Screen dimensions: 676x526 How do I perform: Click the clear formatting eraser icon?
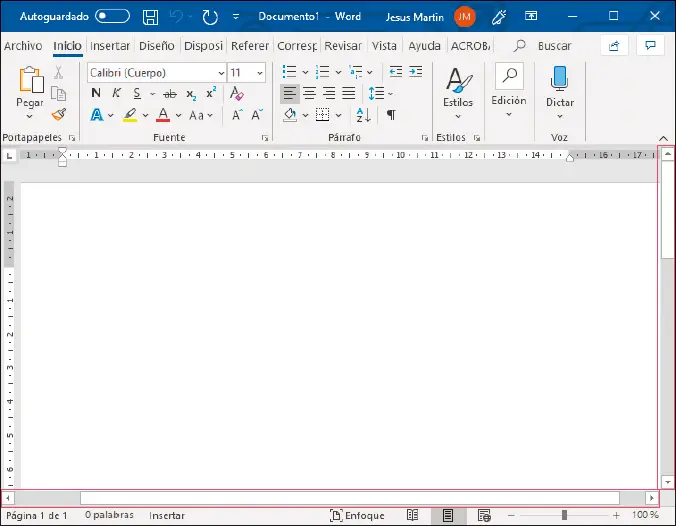coord(236,93)
